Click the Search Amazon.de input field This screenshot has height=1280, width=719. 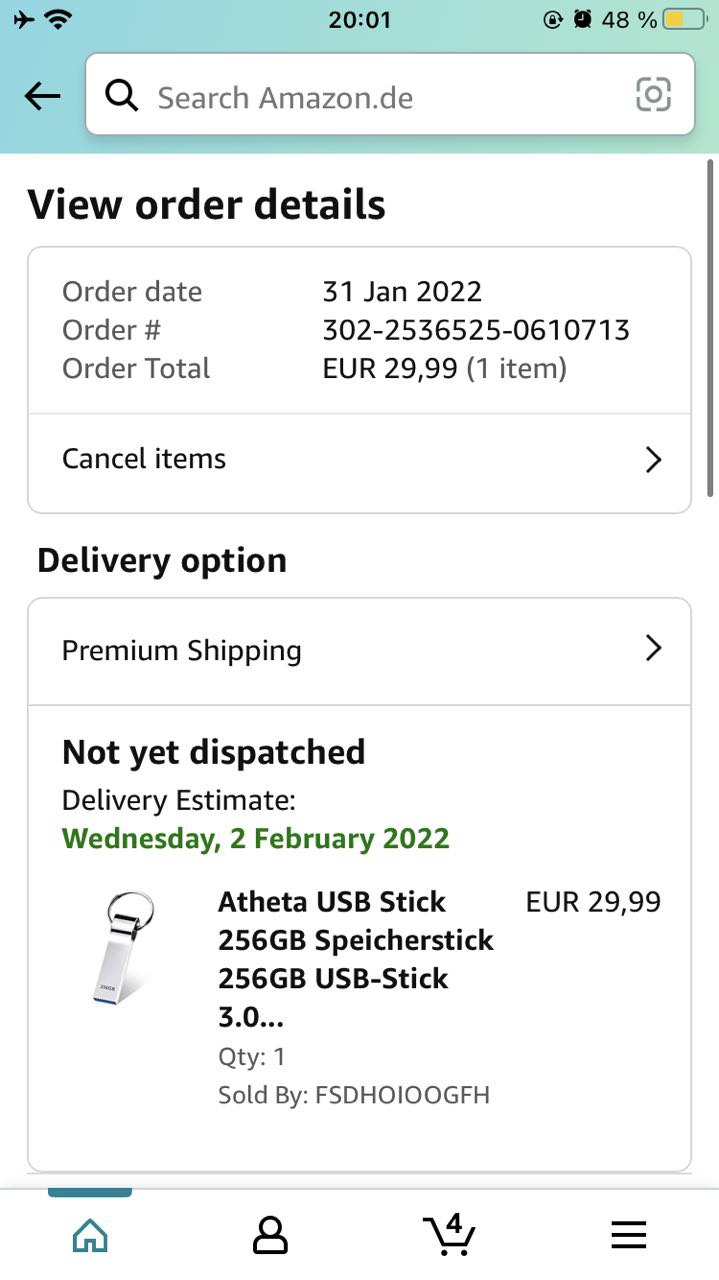pyautogui.click(x=380, y=97)
